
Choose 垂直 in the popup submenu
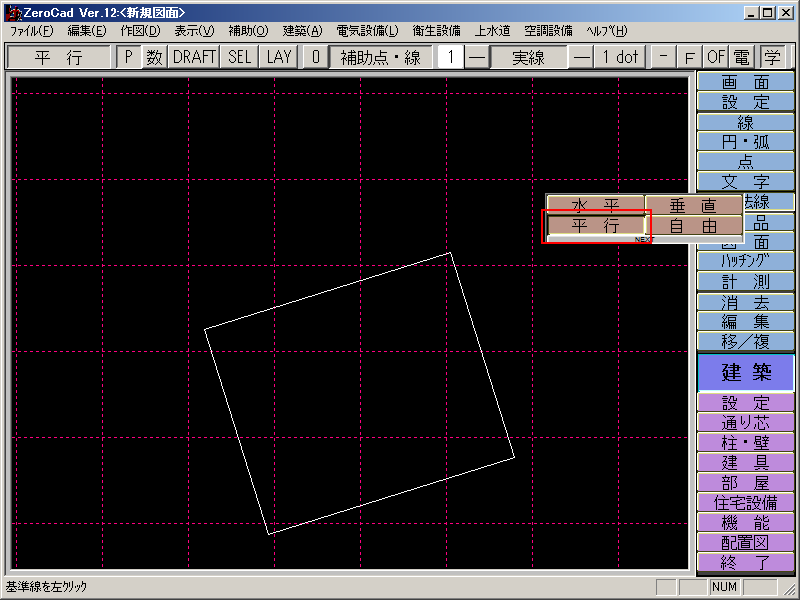pos(693,205)
